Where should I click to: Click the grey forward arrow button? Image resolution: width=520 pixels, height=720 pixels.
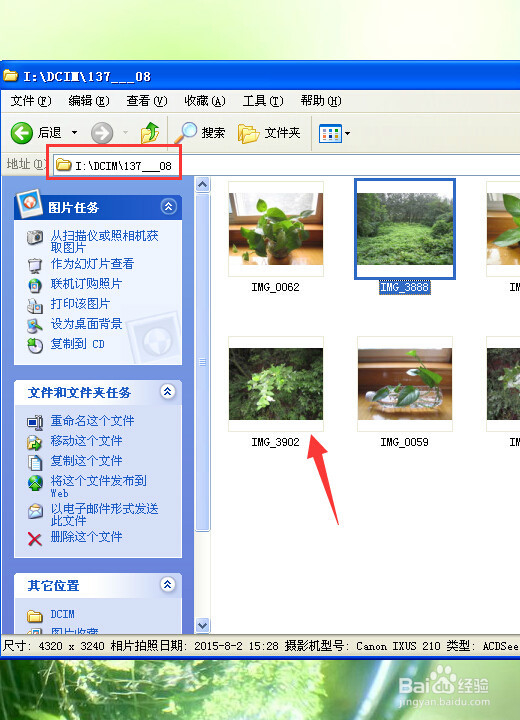click(x=102, y=133)
